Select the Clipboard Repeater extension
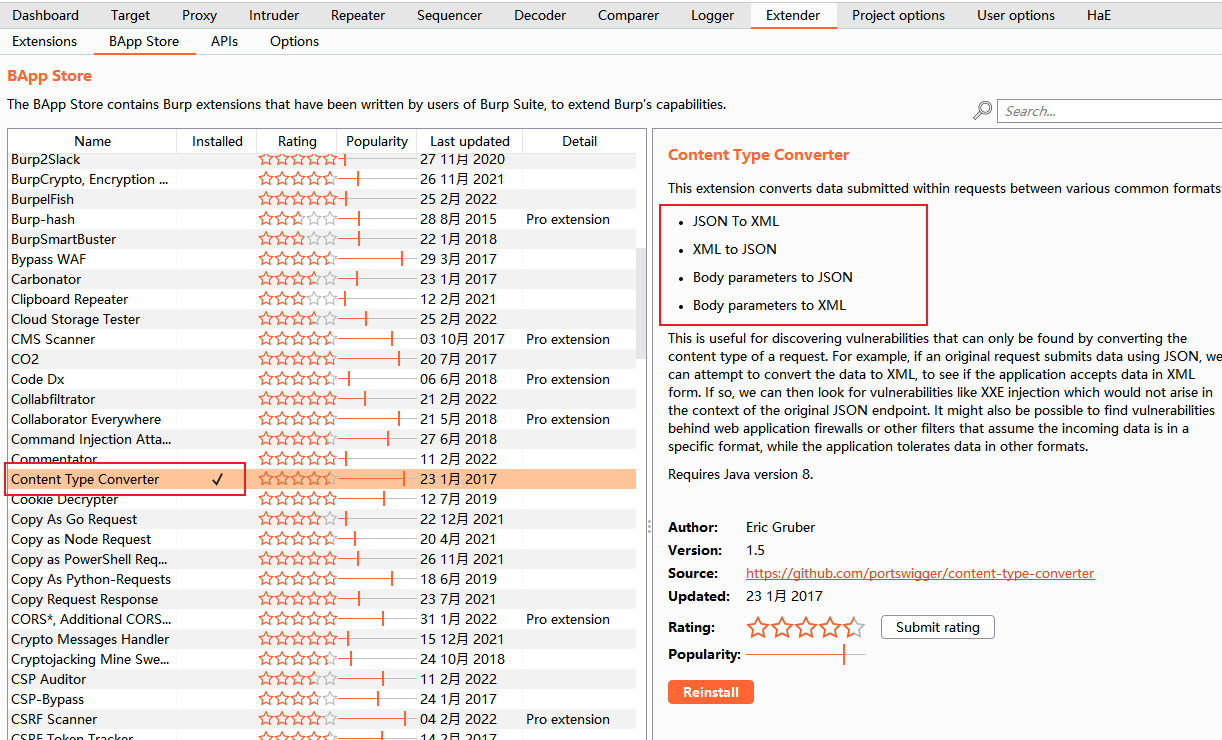The image size is (1222, 740). (x=322, y=299)
